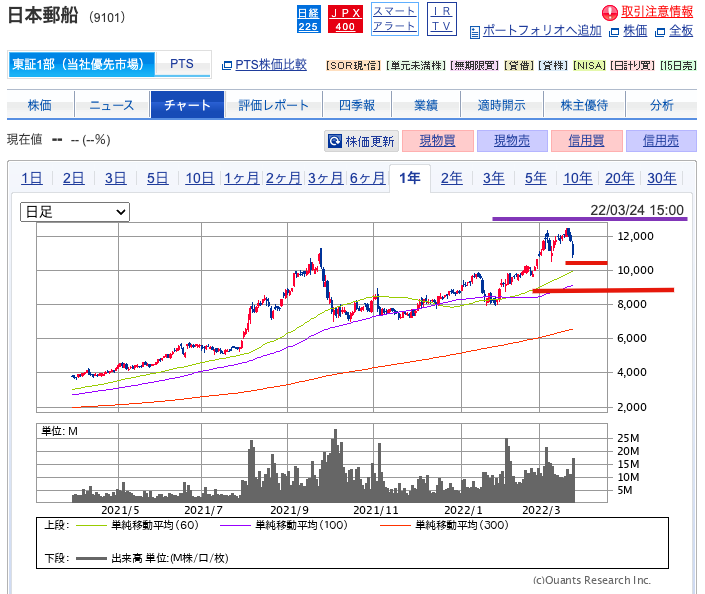This screenshot has height=594, width=705.
Task: Click the 単純移動平均(100) legend entry
Action: pyautogui.click(x=284, y=525)
